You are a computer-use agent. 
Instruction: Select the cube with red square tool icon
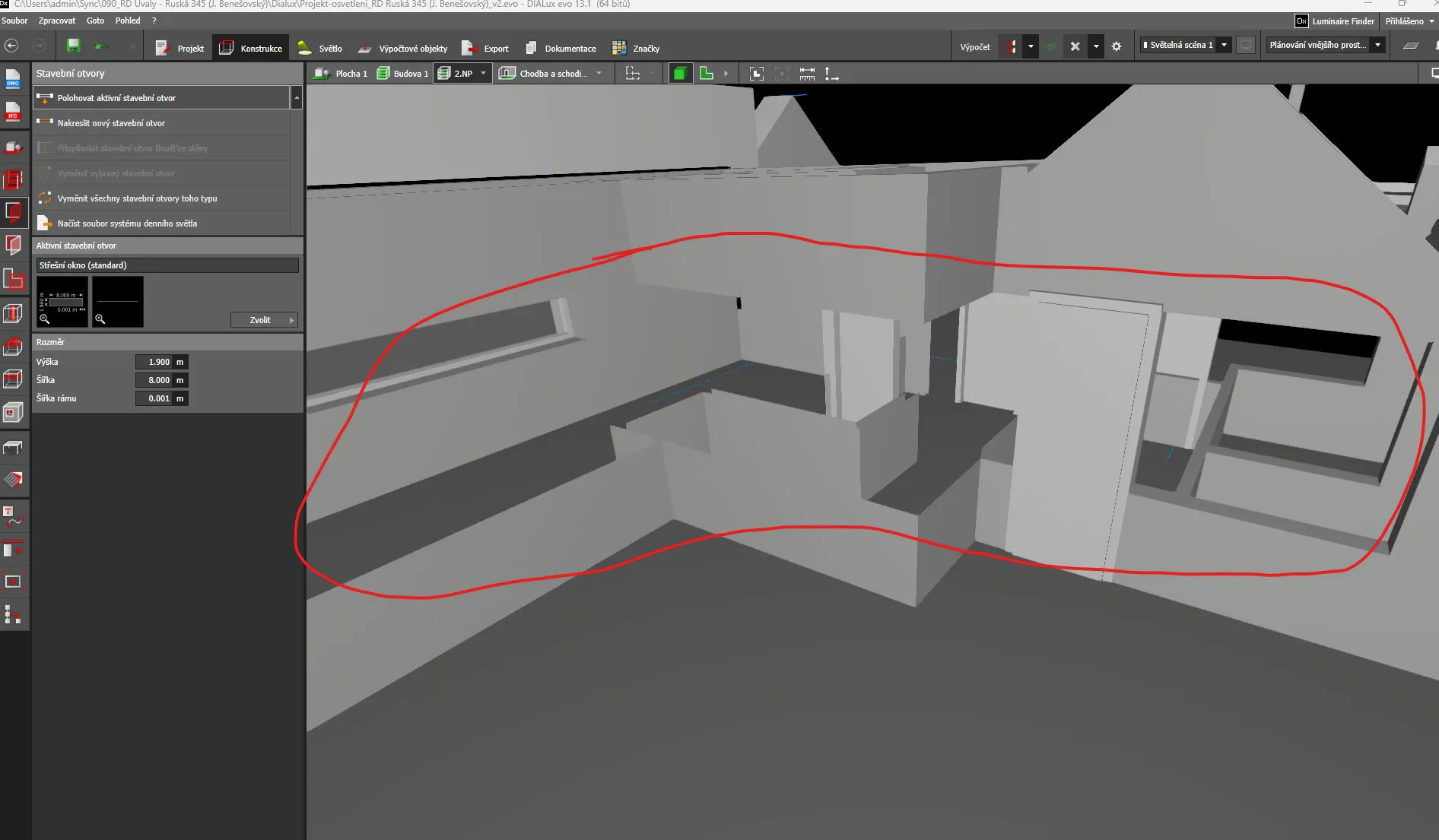click(x=13, y=413)
